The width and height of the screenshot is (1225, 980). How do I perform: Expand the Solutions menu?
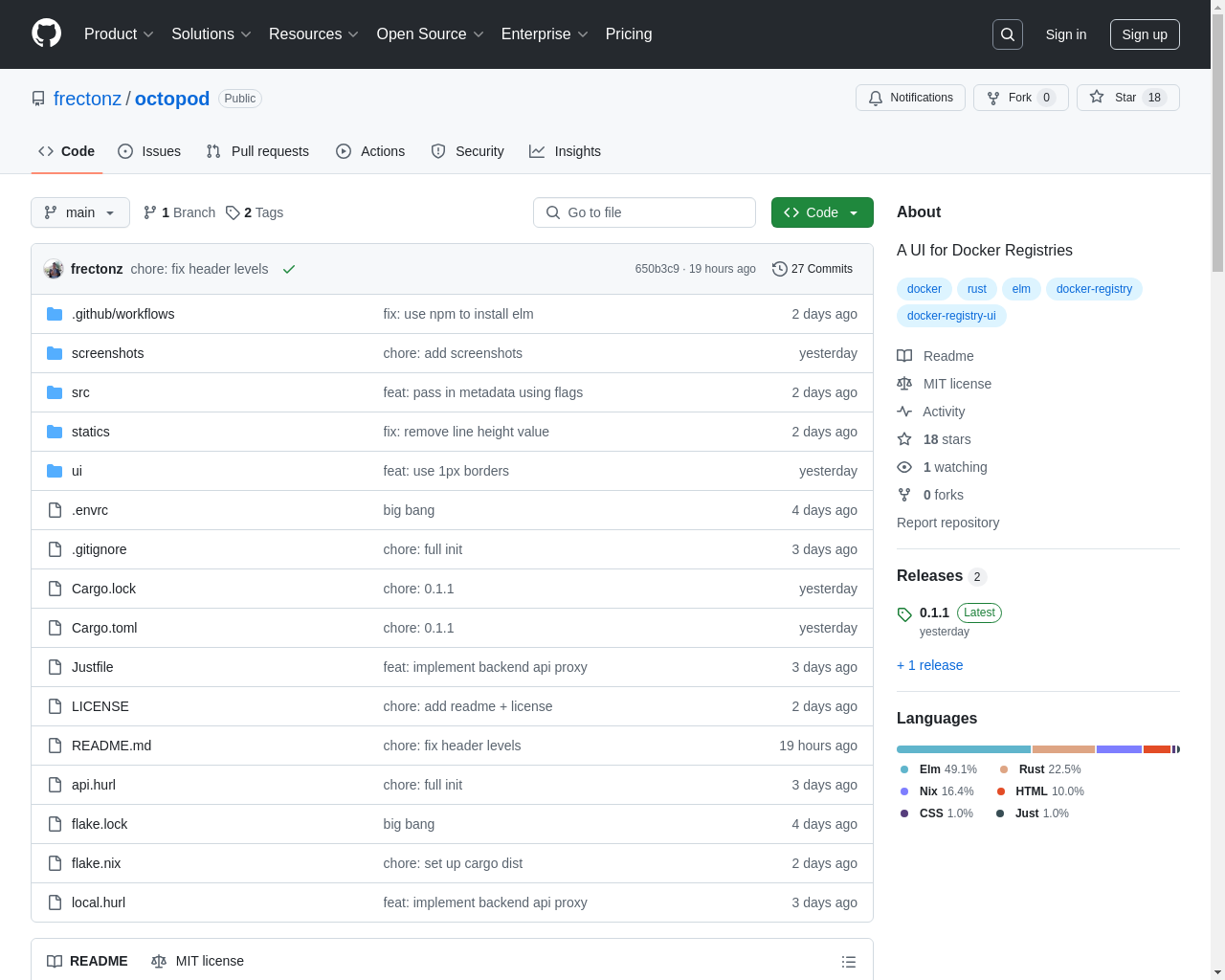pos(212,34)
